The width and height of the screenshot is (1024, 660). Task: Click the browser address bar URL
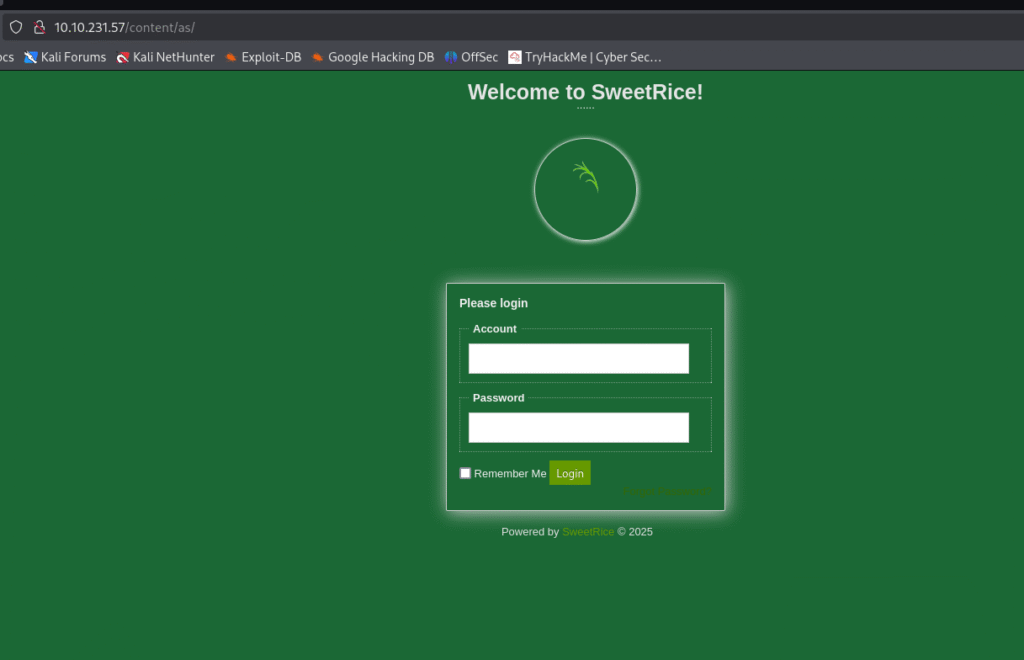tap(124, 27)
